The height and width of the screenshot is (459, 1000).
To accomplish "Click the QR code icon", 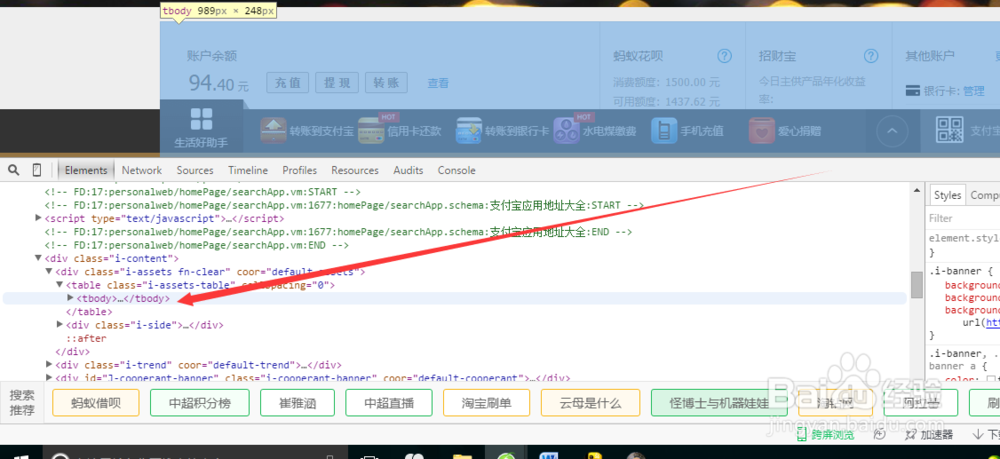I will [x=950, y=129].
